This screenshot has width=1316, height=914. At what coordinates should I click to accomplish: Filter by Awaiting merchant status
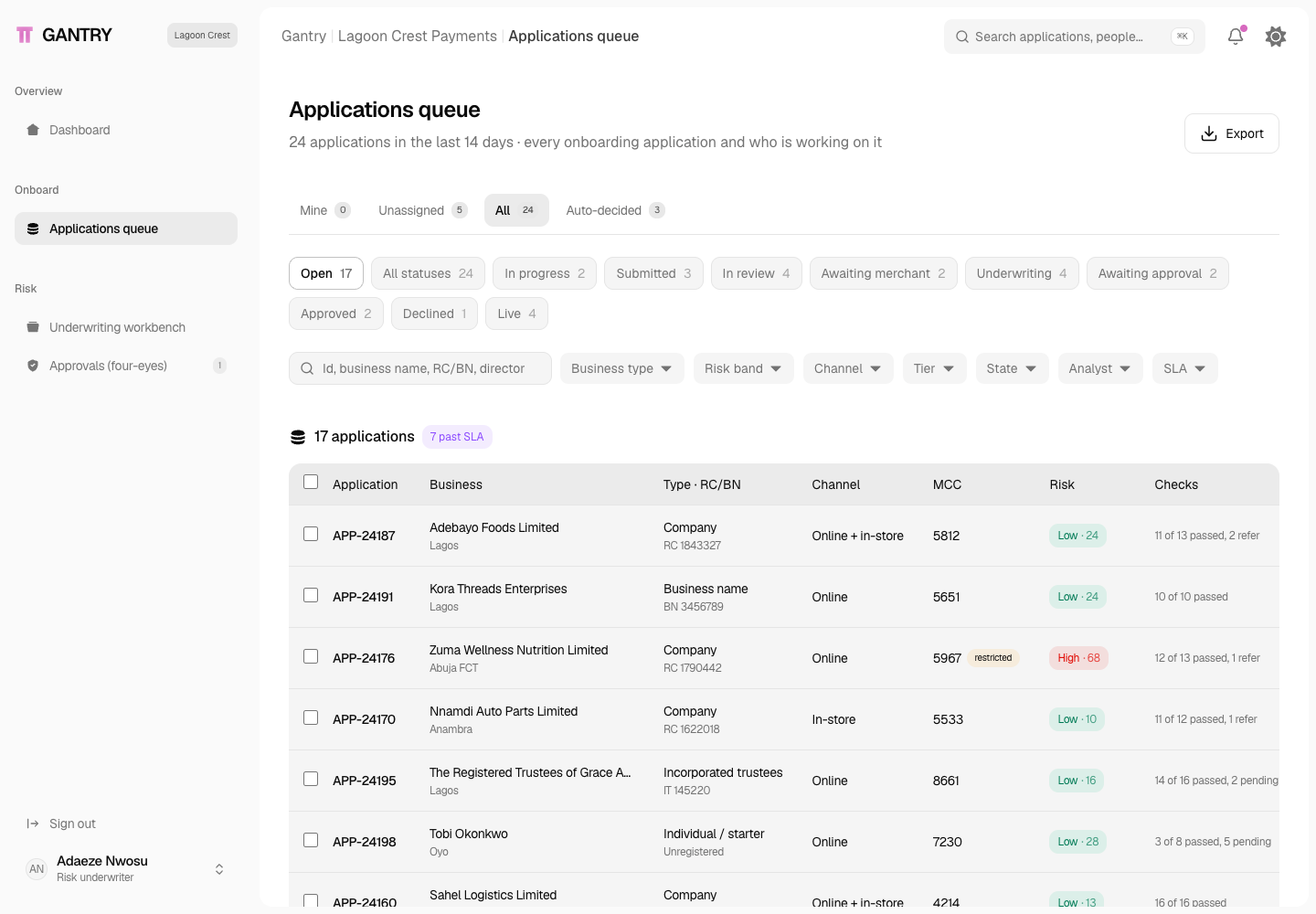[x=883, y=273]
